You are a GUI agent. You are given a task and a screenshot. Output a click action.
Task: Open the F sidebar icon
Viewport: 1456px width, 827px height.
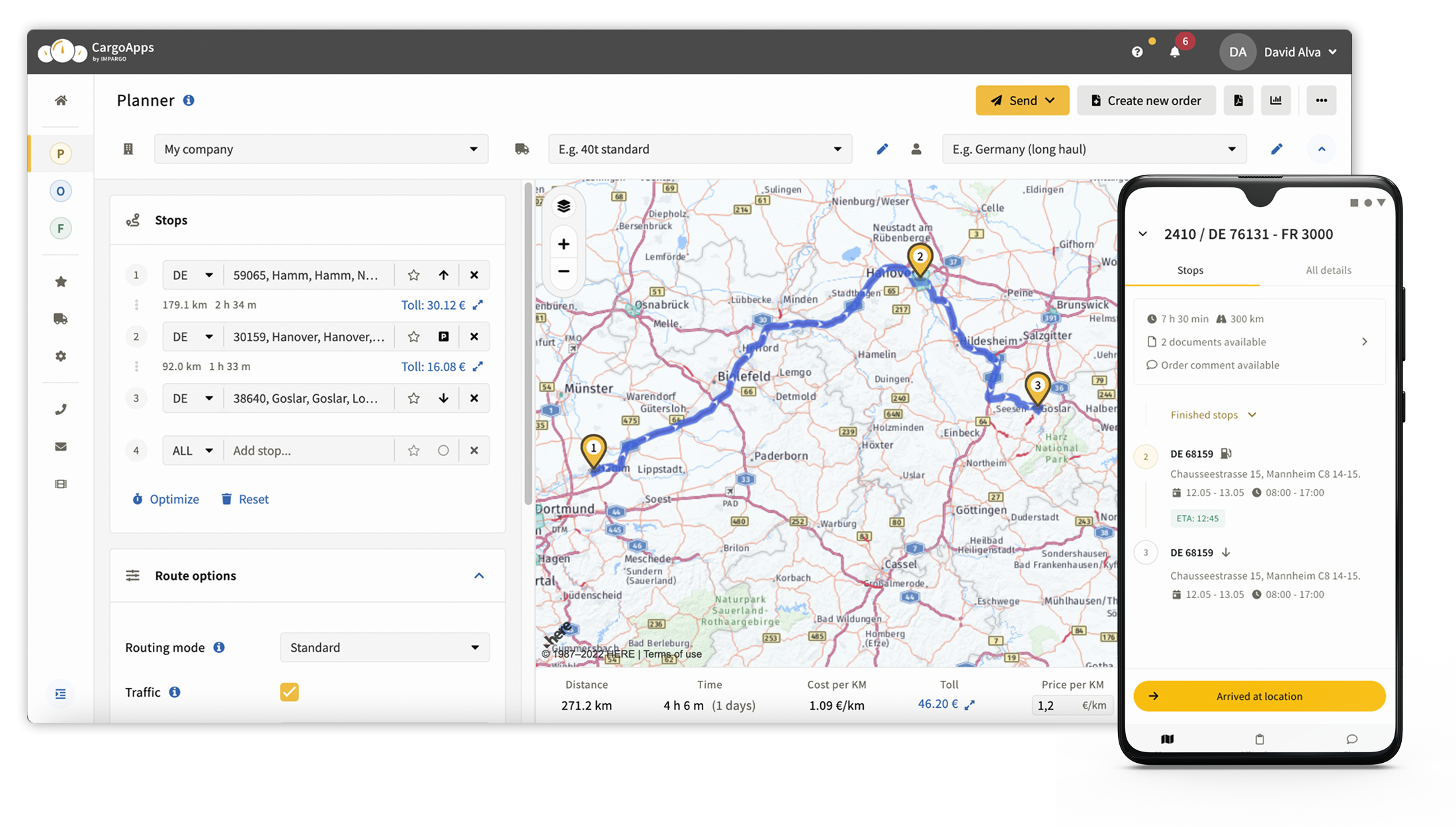(61, 228)
